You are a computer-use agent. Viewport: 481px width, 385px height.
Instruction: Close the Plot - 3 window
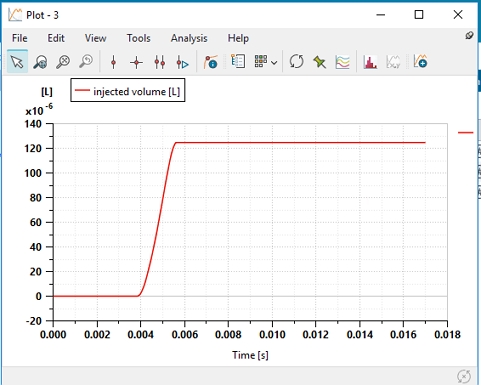point(458,15)
